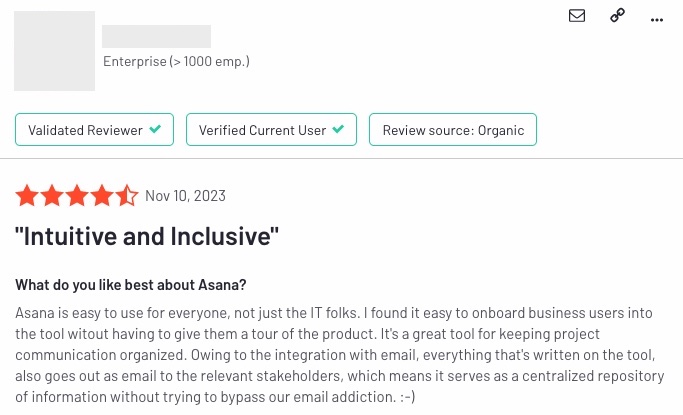Open the "Intuitive and Inclusive" review title

pos(147,236)
